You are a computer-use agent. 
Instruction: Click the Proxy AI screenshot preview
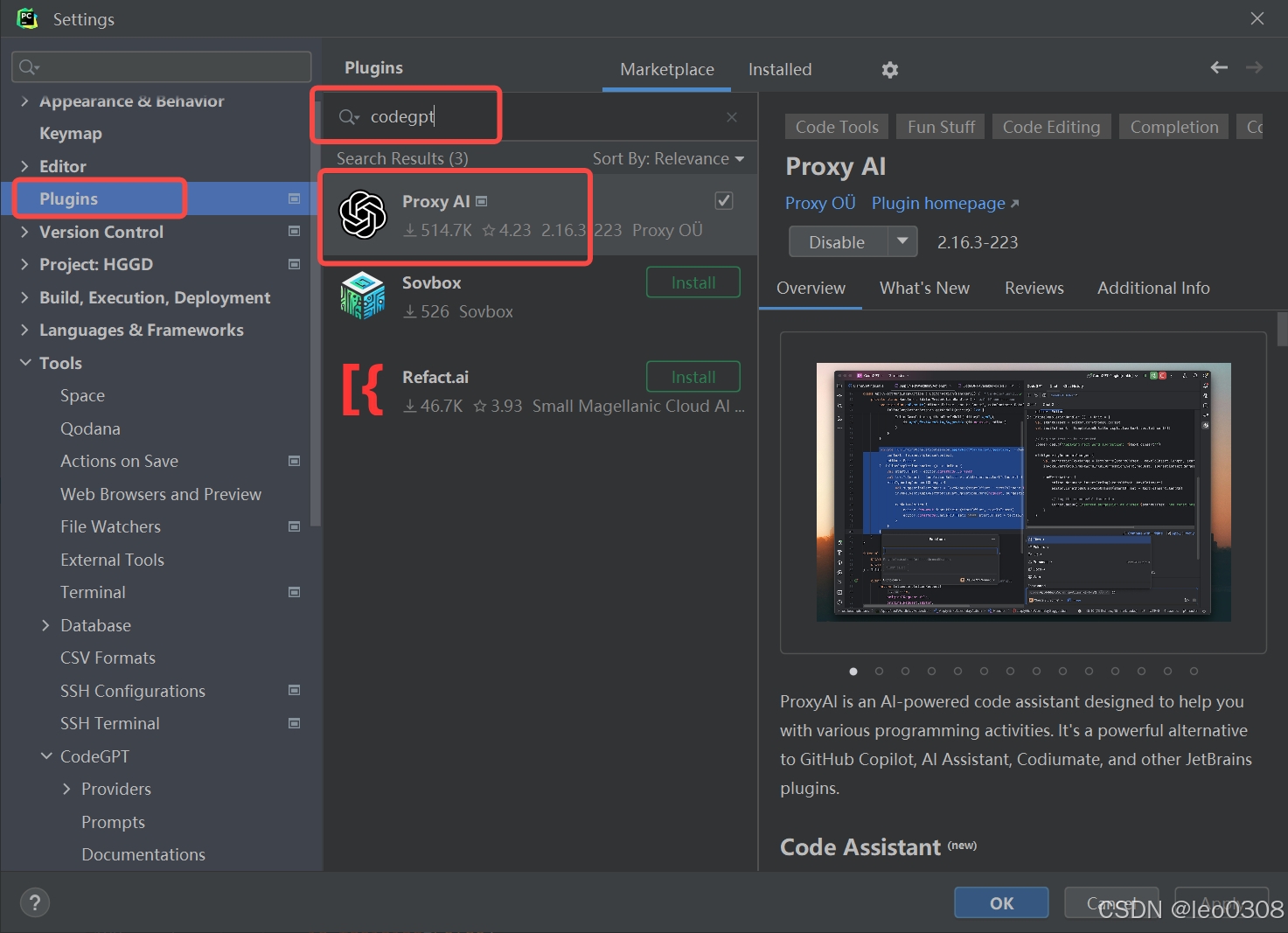(1023, 491)
